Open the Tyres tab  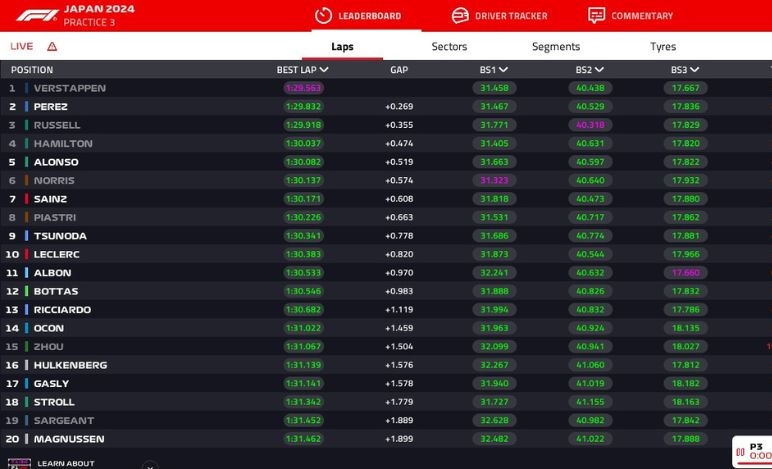(662, 46)
